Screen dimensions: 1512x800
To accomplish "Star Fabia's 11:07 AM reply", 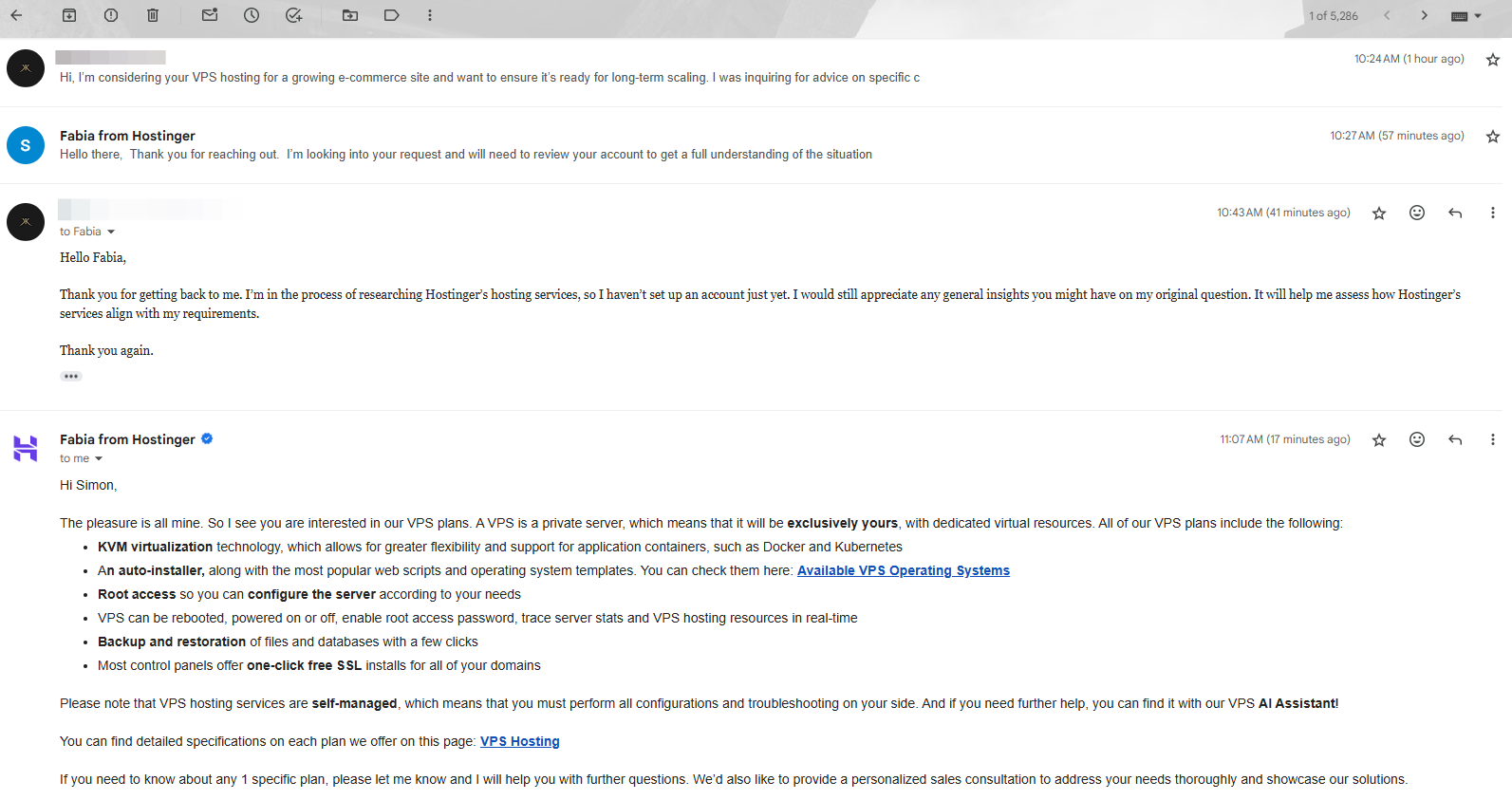I will (1378, 439).
